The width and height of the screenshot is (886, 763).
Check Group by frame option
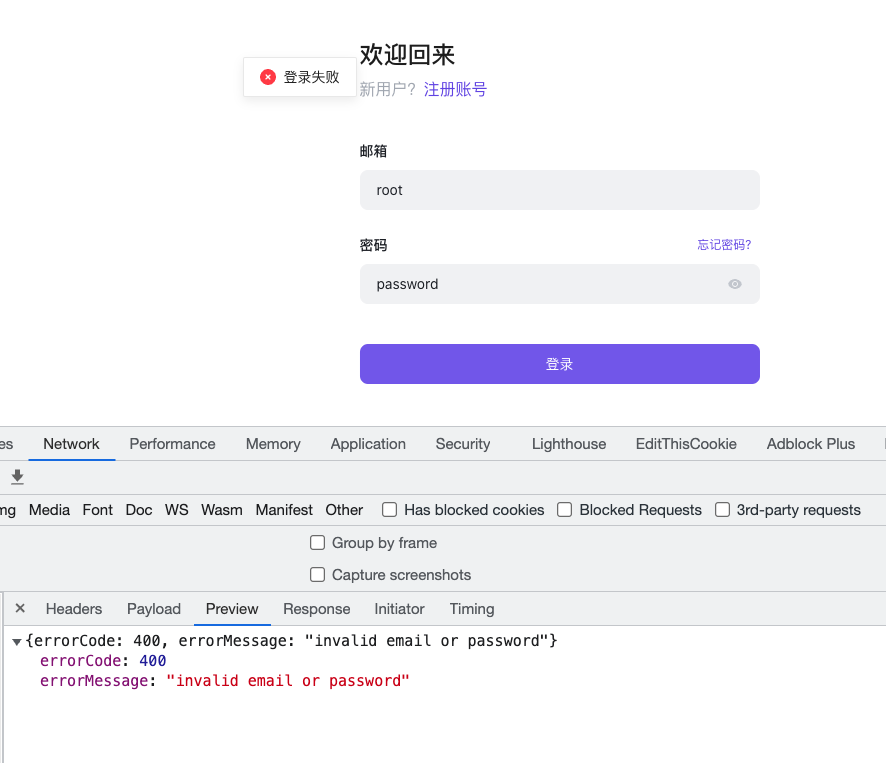click(x=318, y=543)
